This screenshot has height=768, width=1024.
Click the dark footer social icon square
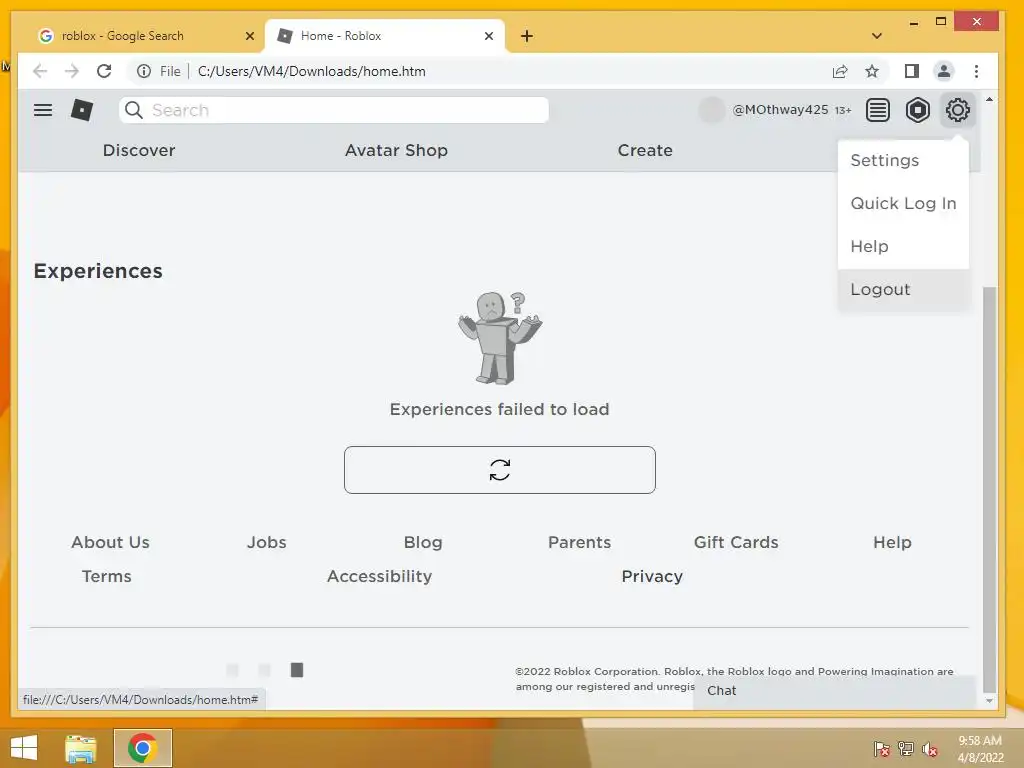click(296, 670)
